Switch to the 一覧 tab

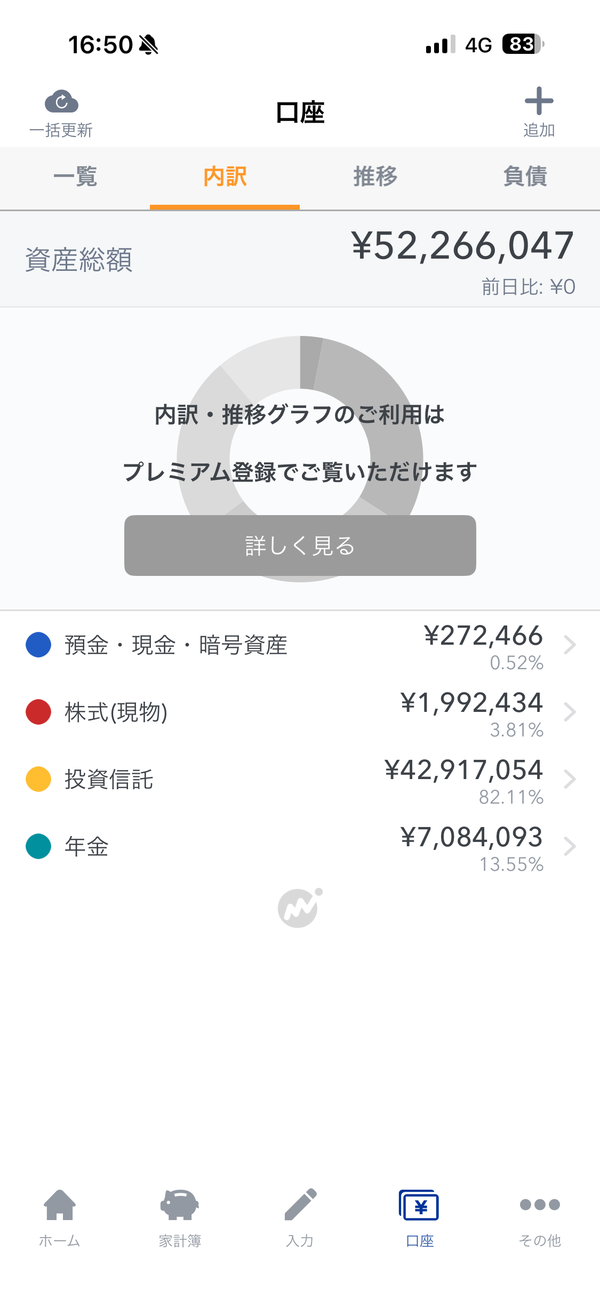pyautogui.click(x=75, y=178)
